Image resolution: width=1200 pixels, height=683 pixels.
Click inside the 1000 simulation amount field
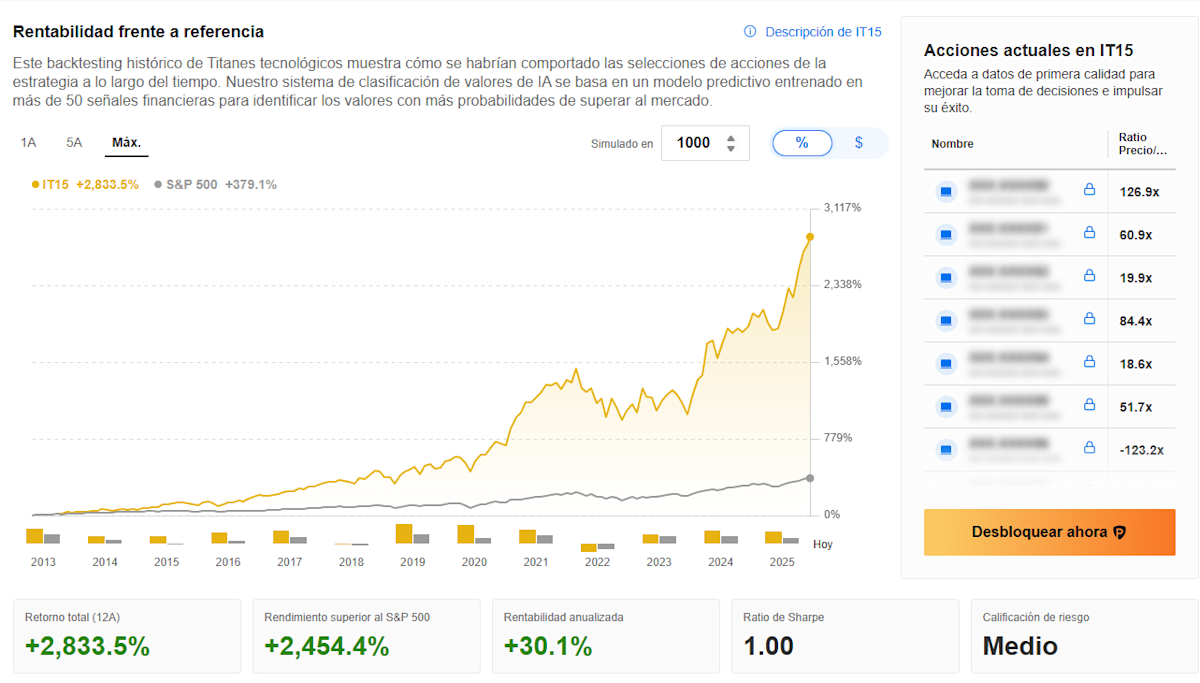pos(695,143)
